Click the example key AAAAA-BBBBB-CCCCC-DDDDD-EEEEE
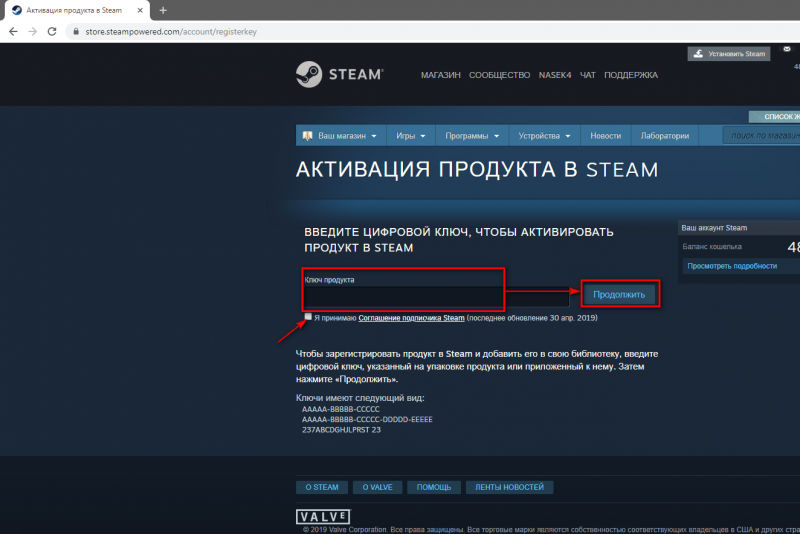 pyautogui.click(x=367, y=419)
